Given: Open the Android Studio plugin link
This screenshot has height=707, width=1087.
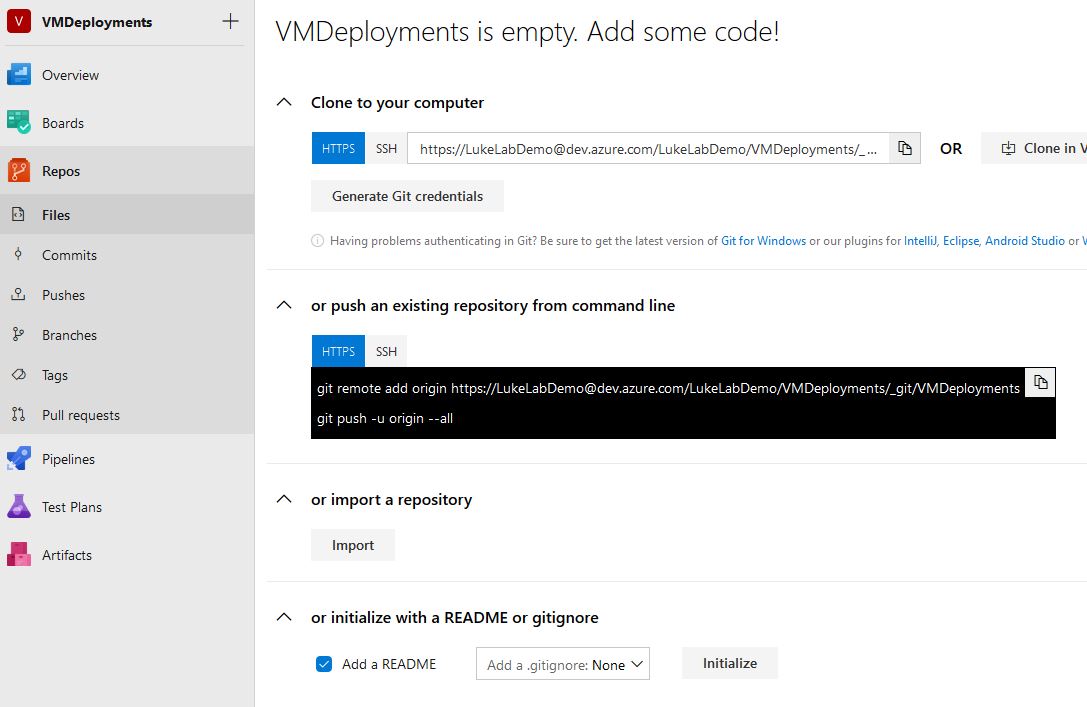Looking at the screenshot, I should (1025, 241).
